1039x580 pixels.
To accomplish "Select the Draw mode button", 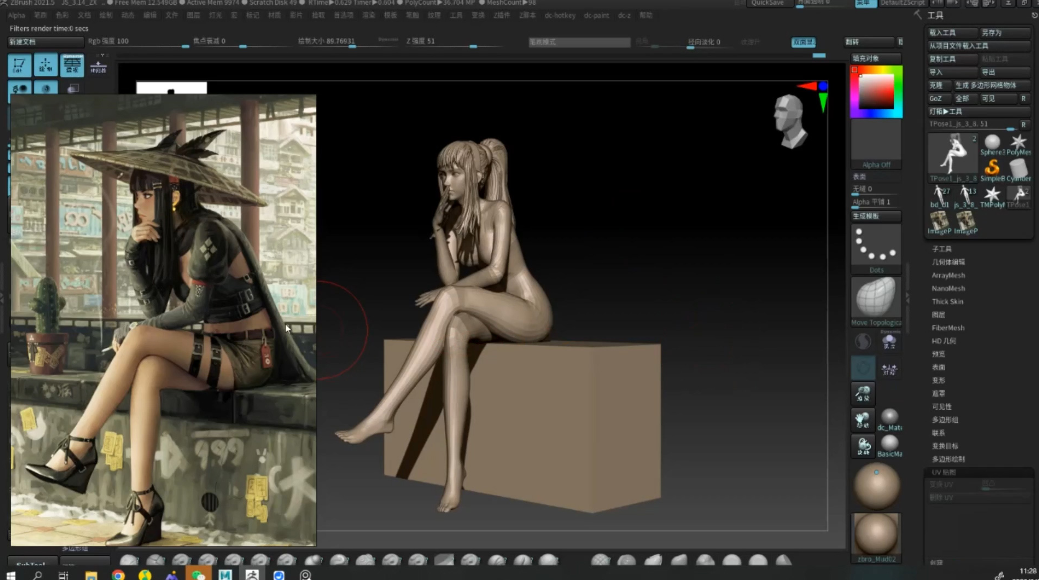I will (x=46, y=65).
